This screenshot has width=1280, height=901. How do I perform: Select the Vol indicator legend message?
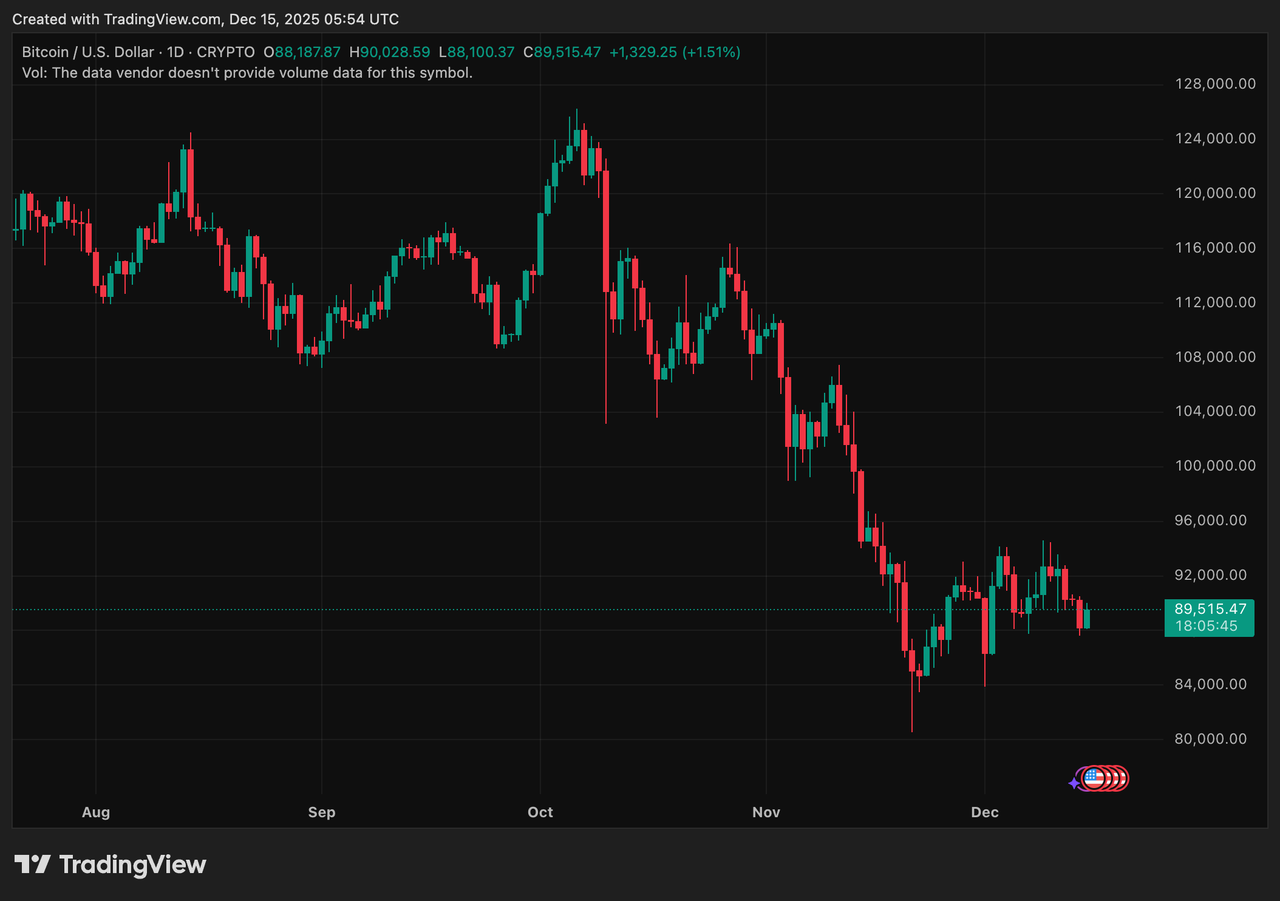pyautogui.click(x=247, y=72)
